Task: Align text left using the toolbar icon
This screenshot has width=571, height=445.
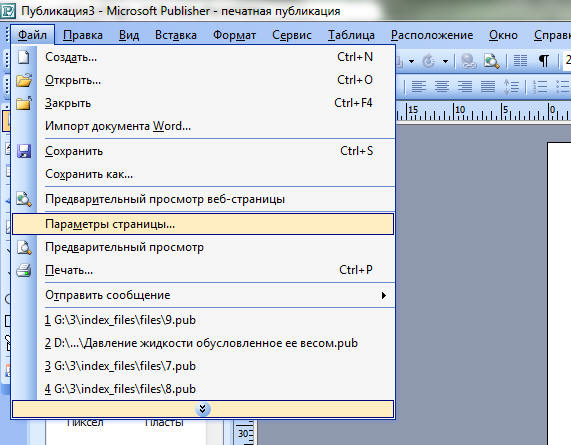Action: point(418,87)
